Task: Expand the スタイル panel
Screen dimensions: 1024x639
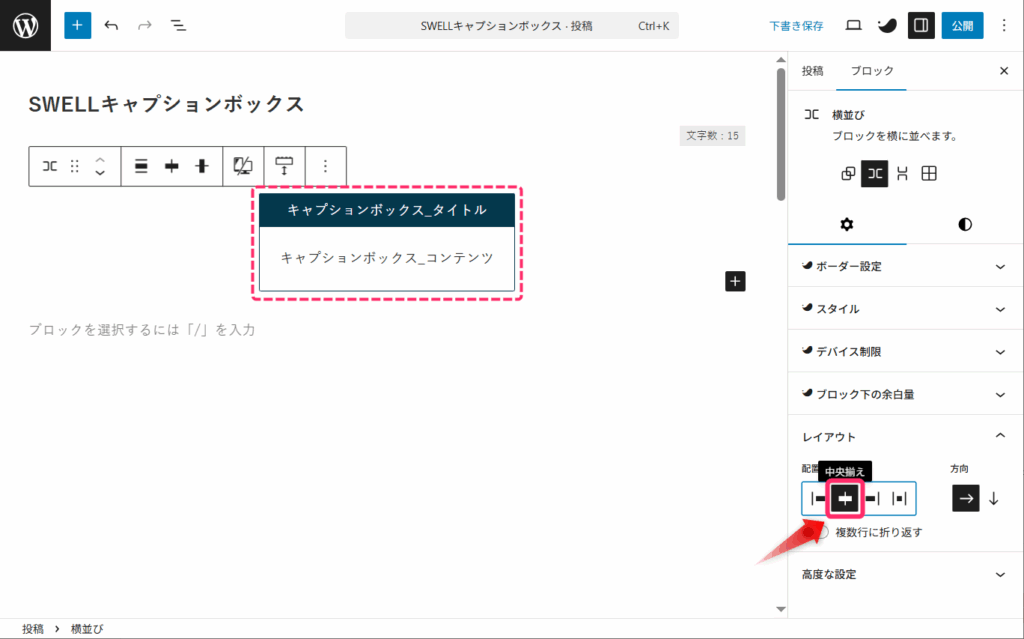Action: (905, 309)
